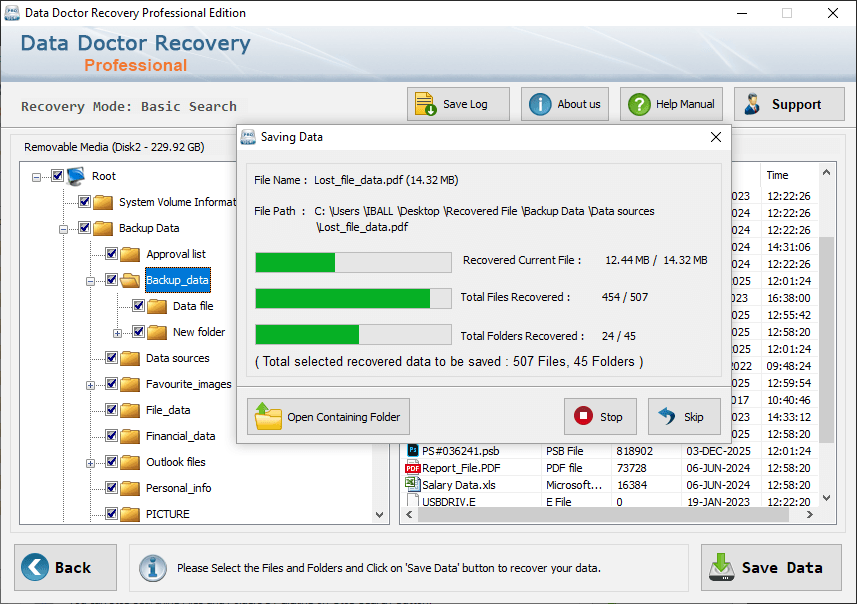Click the PSB icon of PS#036241.psb
The height and width of the screenshot is (604, 857).
[413, 450]
